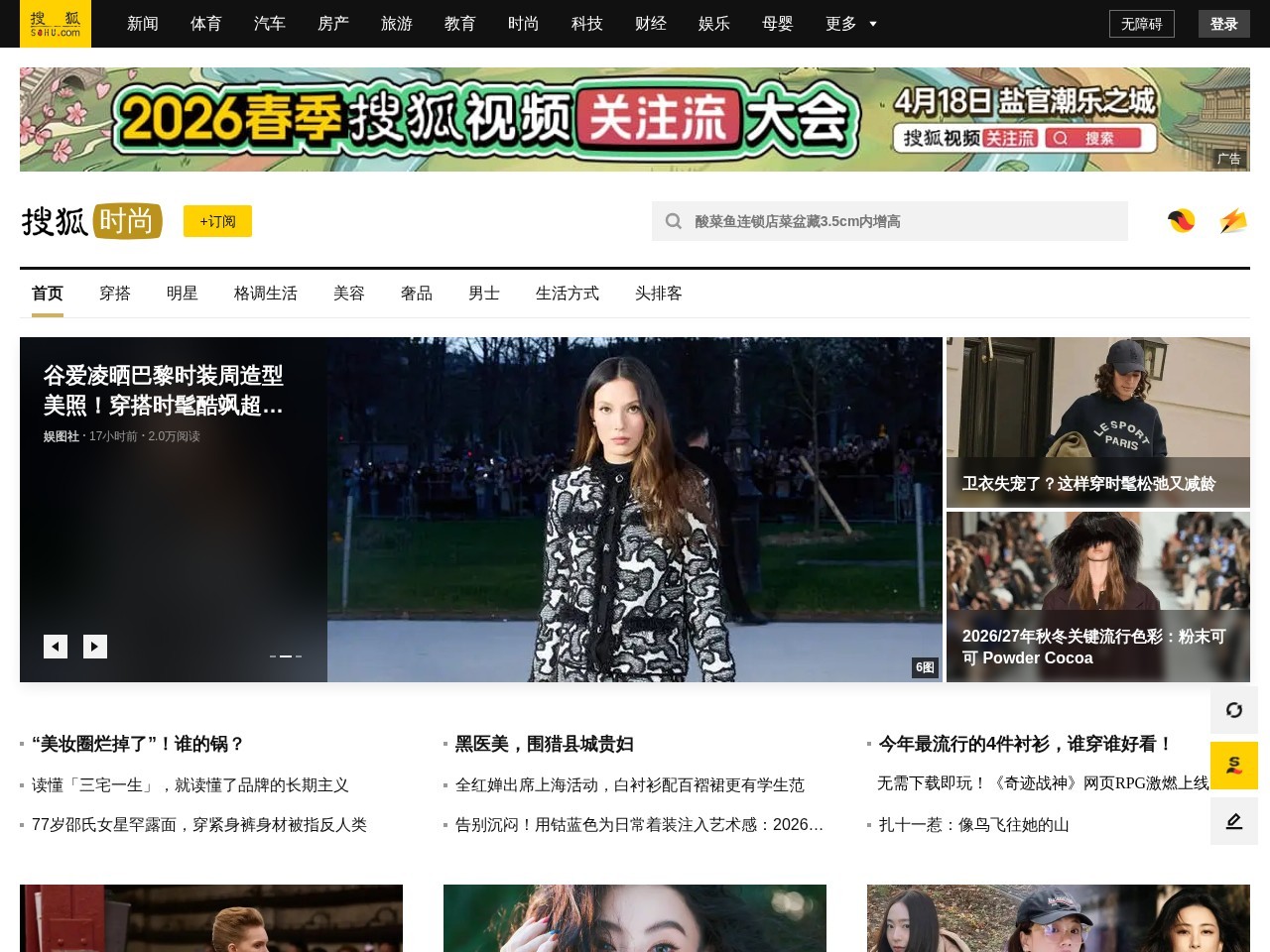The height and width of the screenshot is (952, 1270).
Task: Click the pencil feedback icon
Action: click(x=1233, y=821)
